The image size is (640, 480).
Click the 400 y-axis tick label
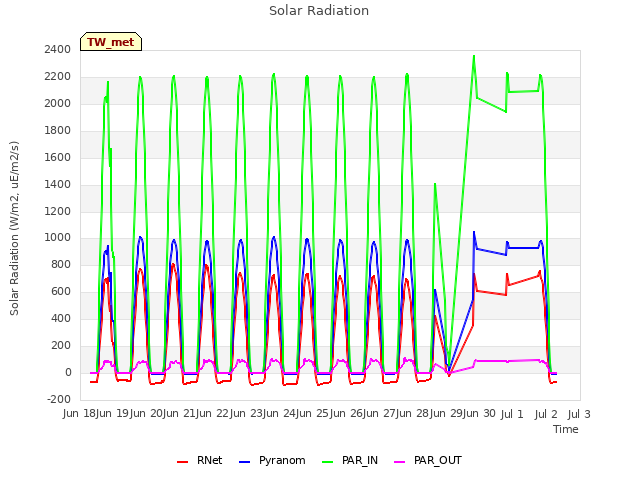(61, 318)
